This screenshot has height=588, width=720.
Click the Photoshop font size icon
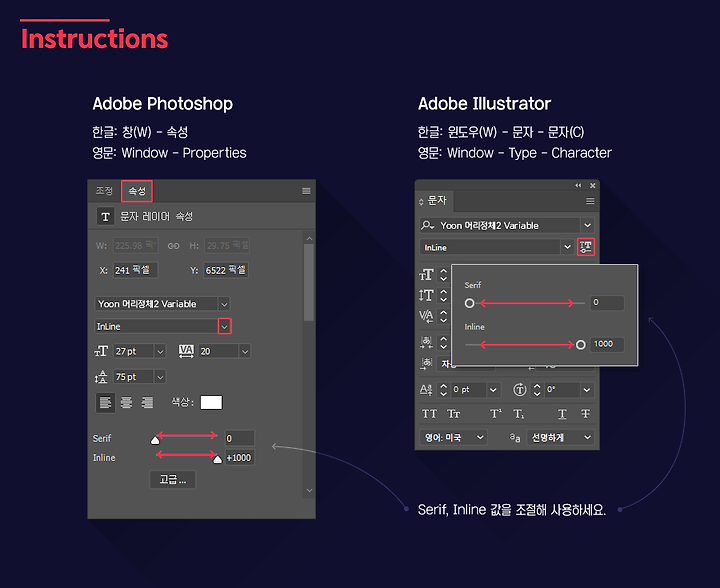point(101,351)
